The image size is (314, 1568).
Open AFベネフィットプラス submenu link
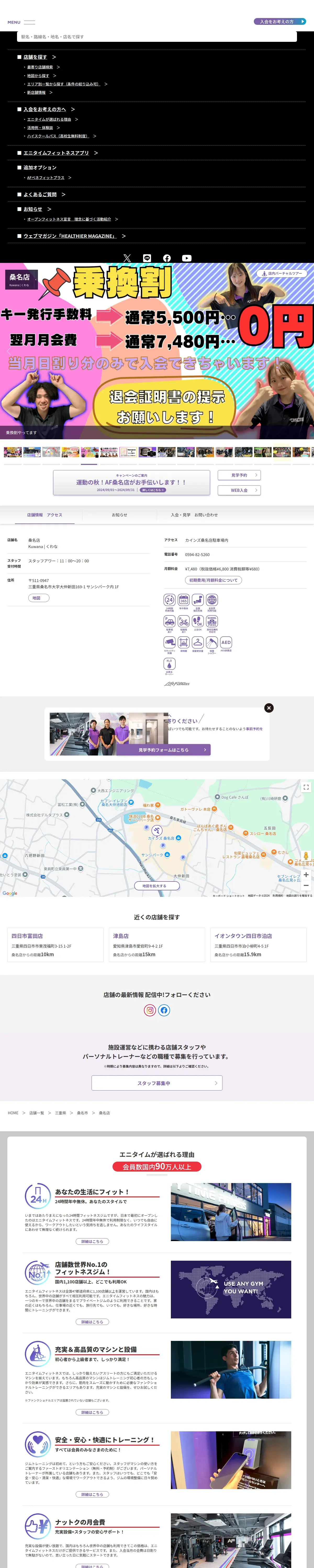coord(46,178)
